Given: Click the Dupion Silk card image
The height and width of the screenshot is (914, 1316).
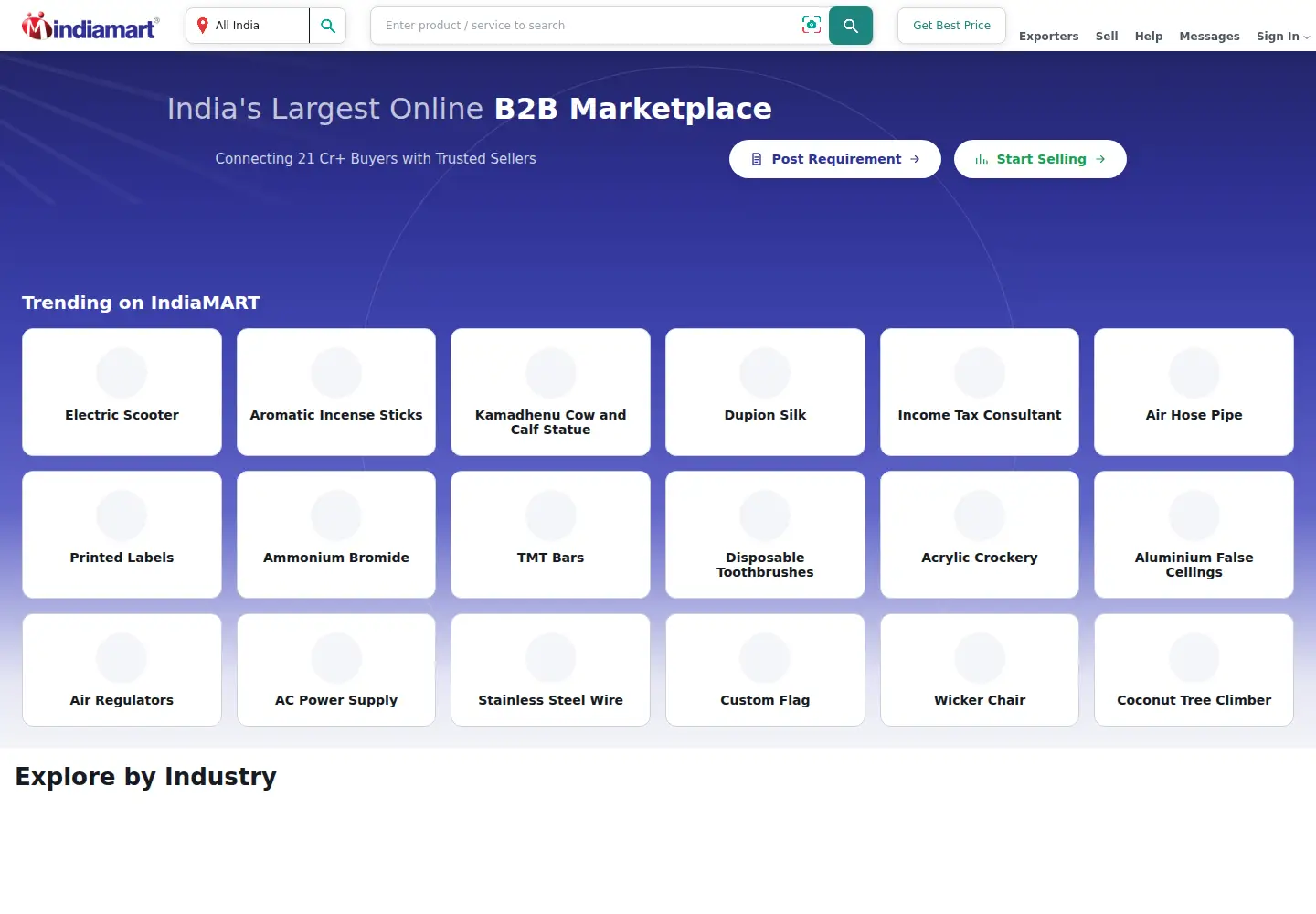Looking at the screenshot, I should tap(765, 373).
